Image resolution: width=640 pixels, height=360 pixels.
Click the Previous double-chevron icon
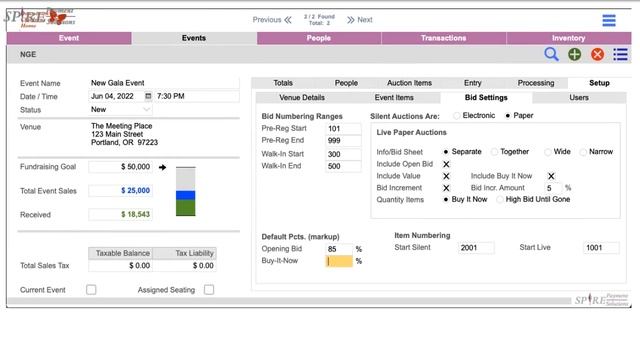[x=288, y=20]
